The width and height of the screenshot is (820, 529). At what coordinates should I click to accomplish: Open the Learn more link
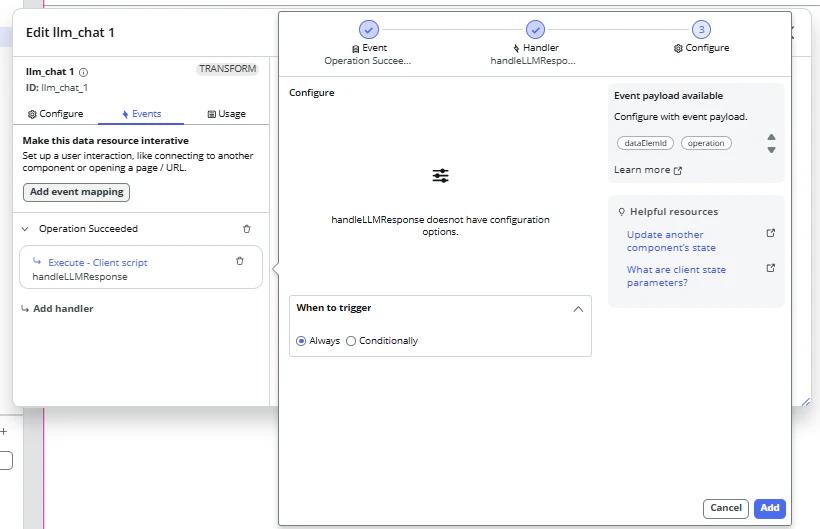click(x=648, y=170)
